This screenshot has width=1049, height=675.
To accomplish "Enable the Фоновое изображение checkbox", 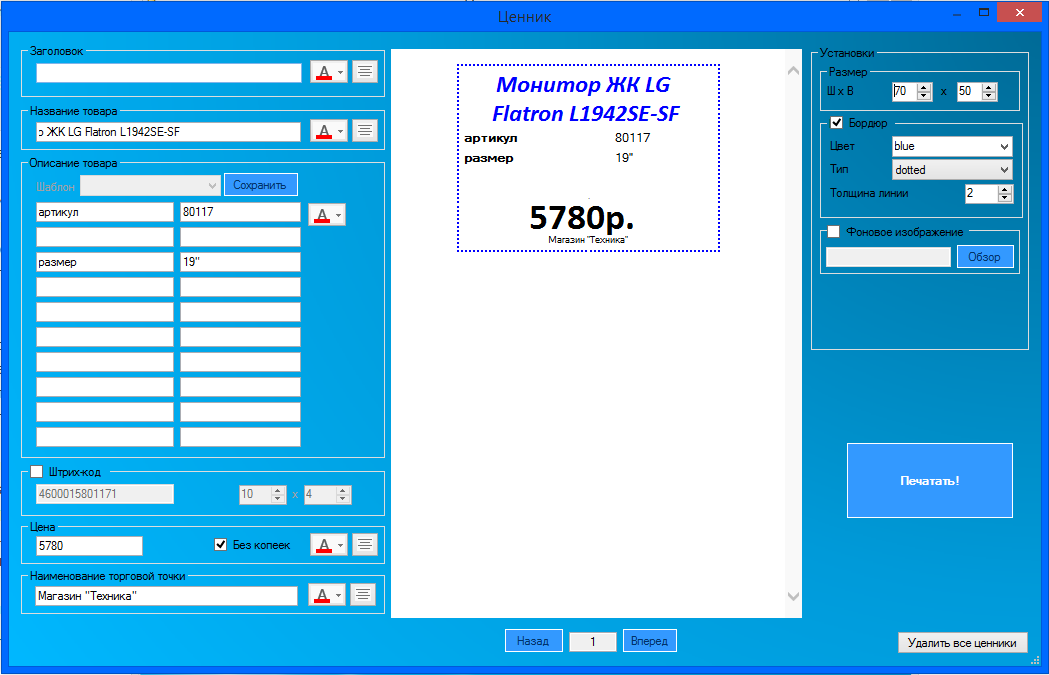I will click(x=834, y=231).
